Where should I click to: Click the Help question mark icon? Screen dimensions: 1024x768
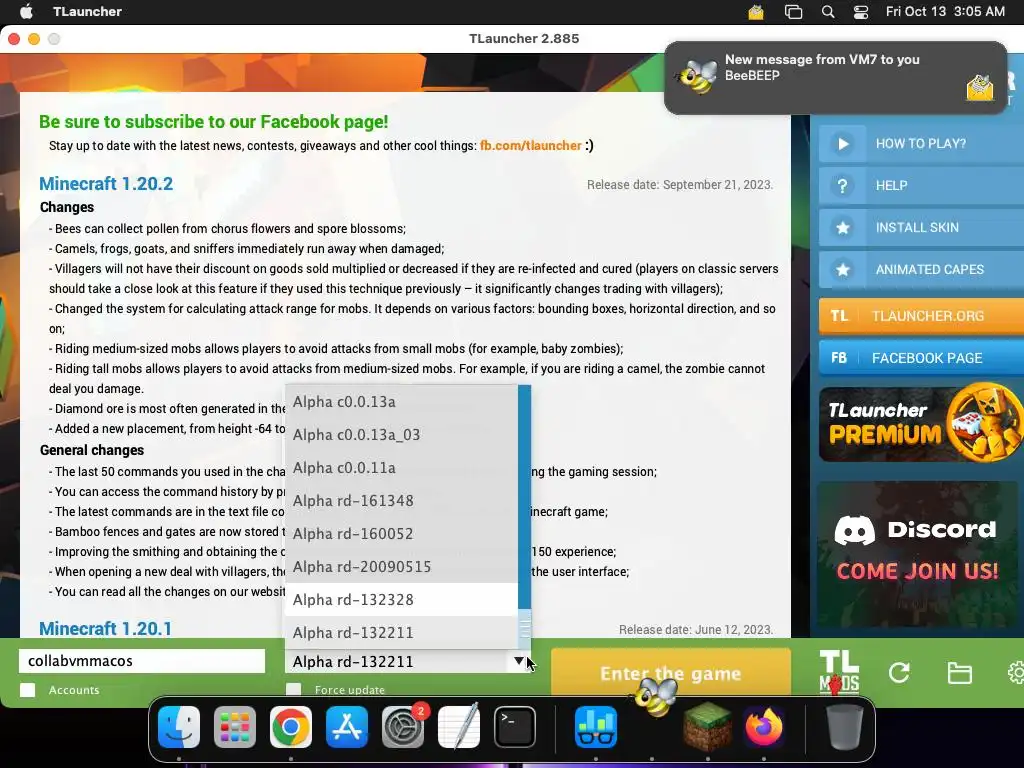842,185
